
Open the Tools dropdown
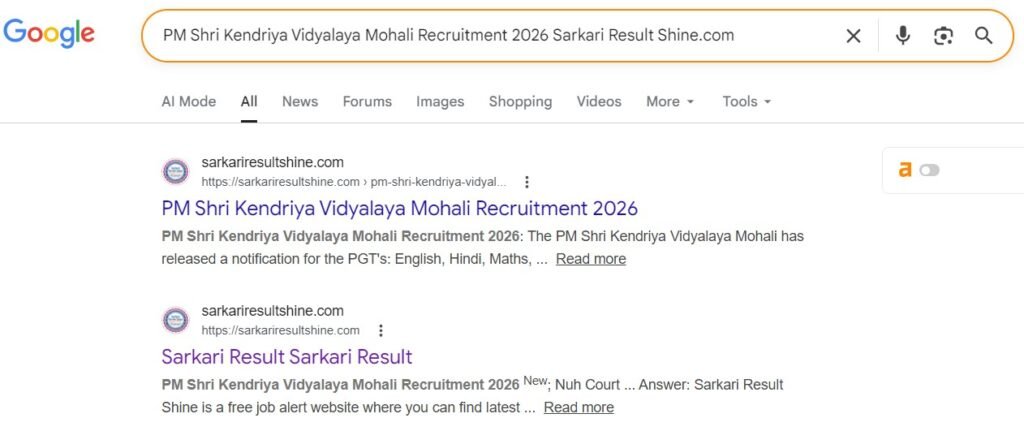746,101
